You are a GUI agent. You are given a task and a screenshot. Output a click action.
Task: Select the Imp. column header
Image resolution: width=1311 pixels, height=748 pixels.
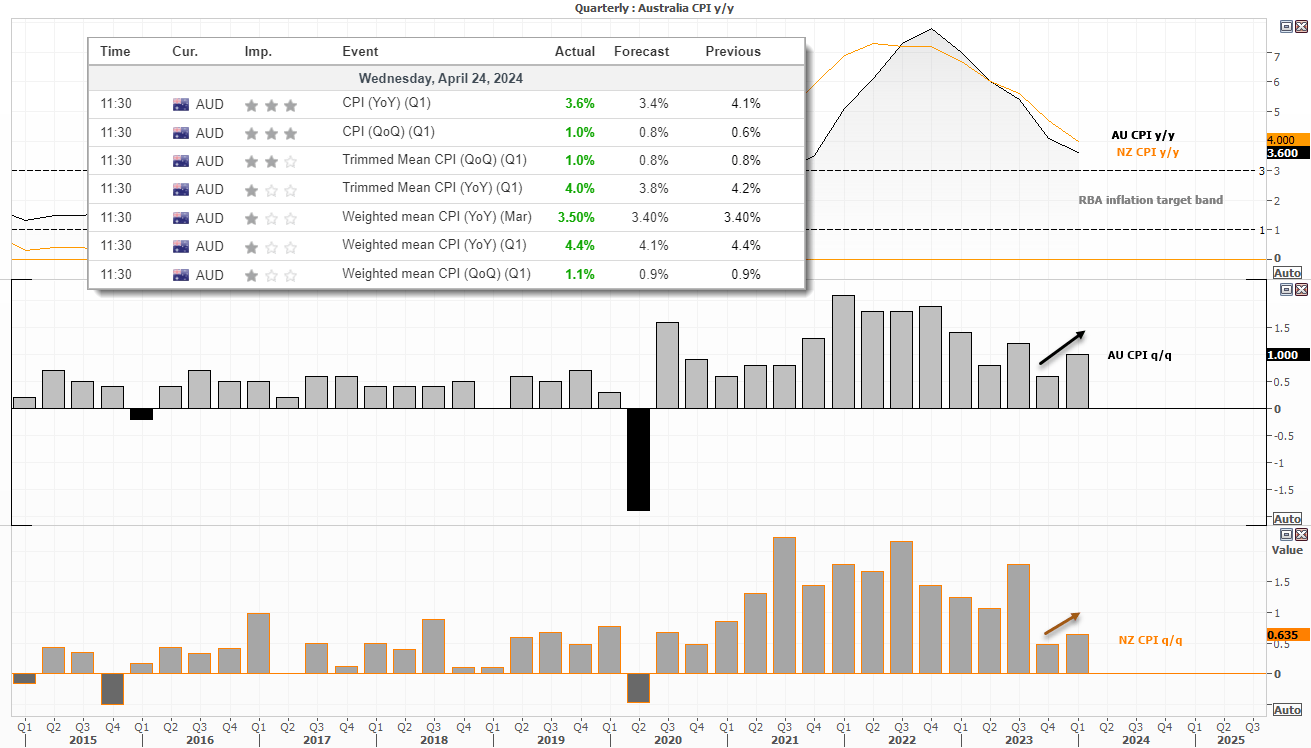258,51
